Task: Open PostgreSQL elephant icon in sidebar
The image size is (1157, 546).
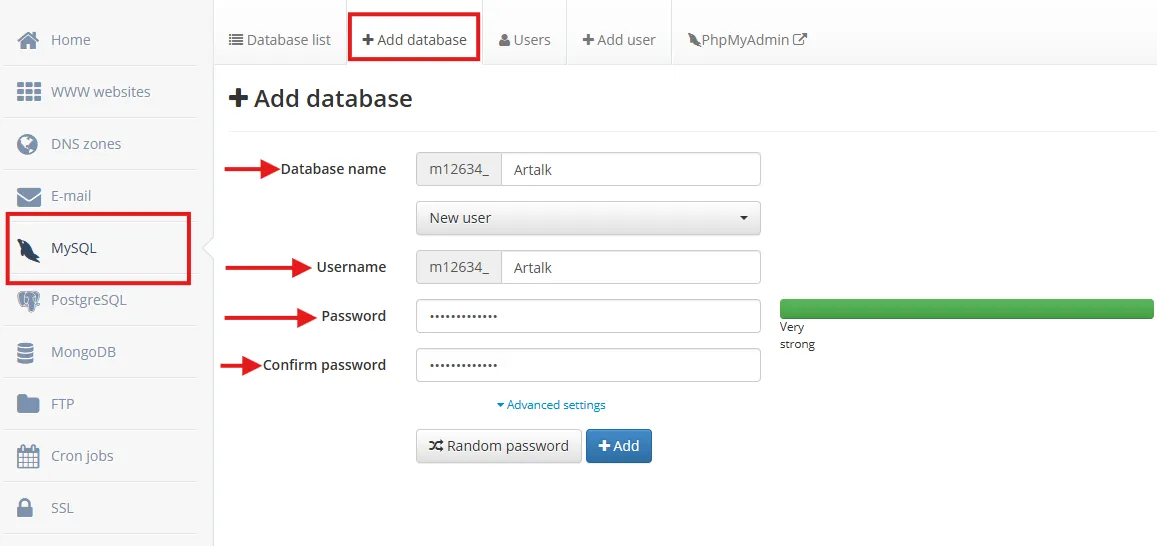Action: (28, 300)
